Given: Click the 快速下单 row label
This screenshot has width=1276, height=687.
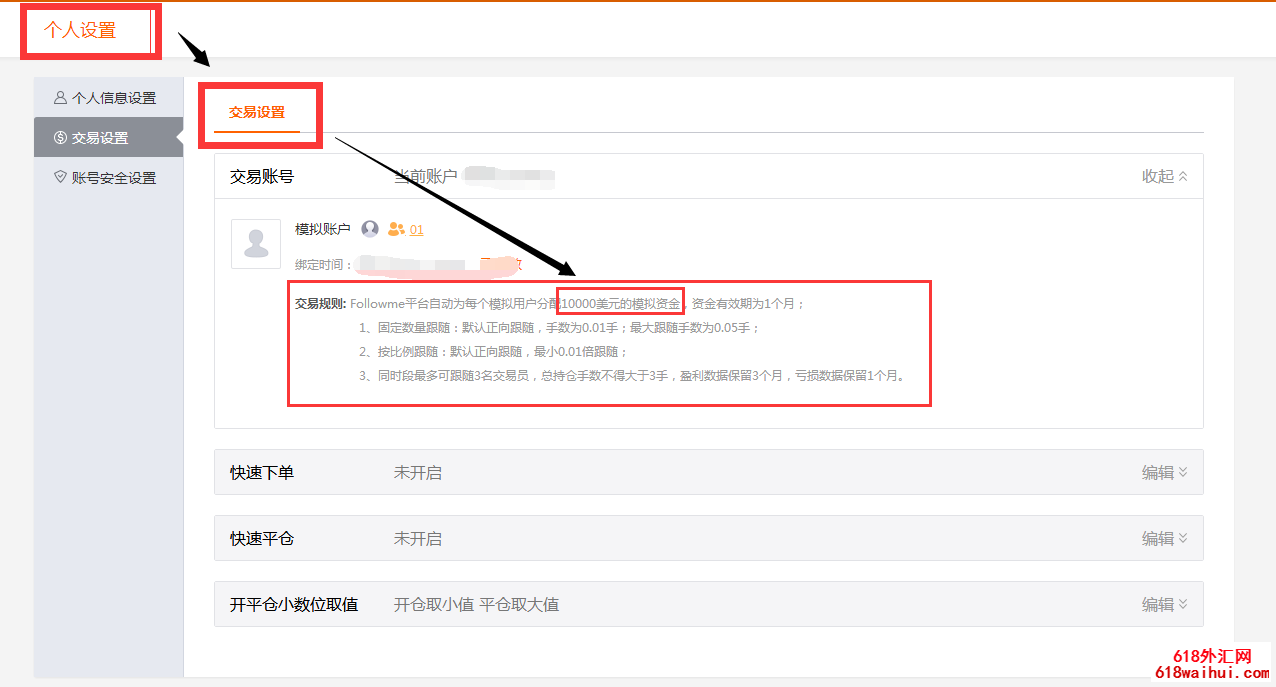Looking at the screenshot, I should click(x=262, y=472).
